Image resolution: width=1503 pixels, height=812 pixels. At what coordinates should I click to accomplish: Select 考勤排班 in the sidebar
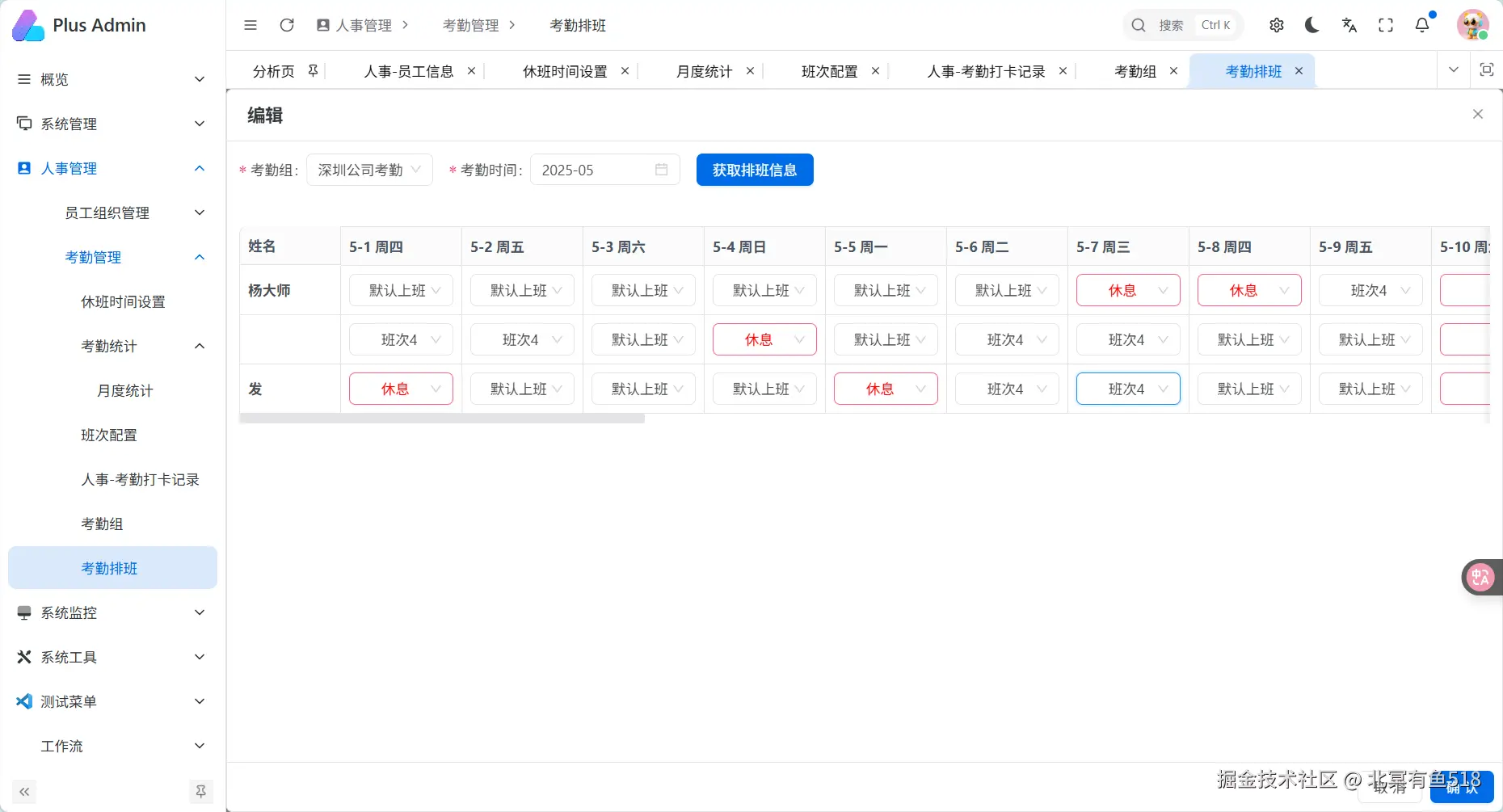pos(112,568)
